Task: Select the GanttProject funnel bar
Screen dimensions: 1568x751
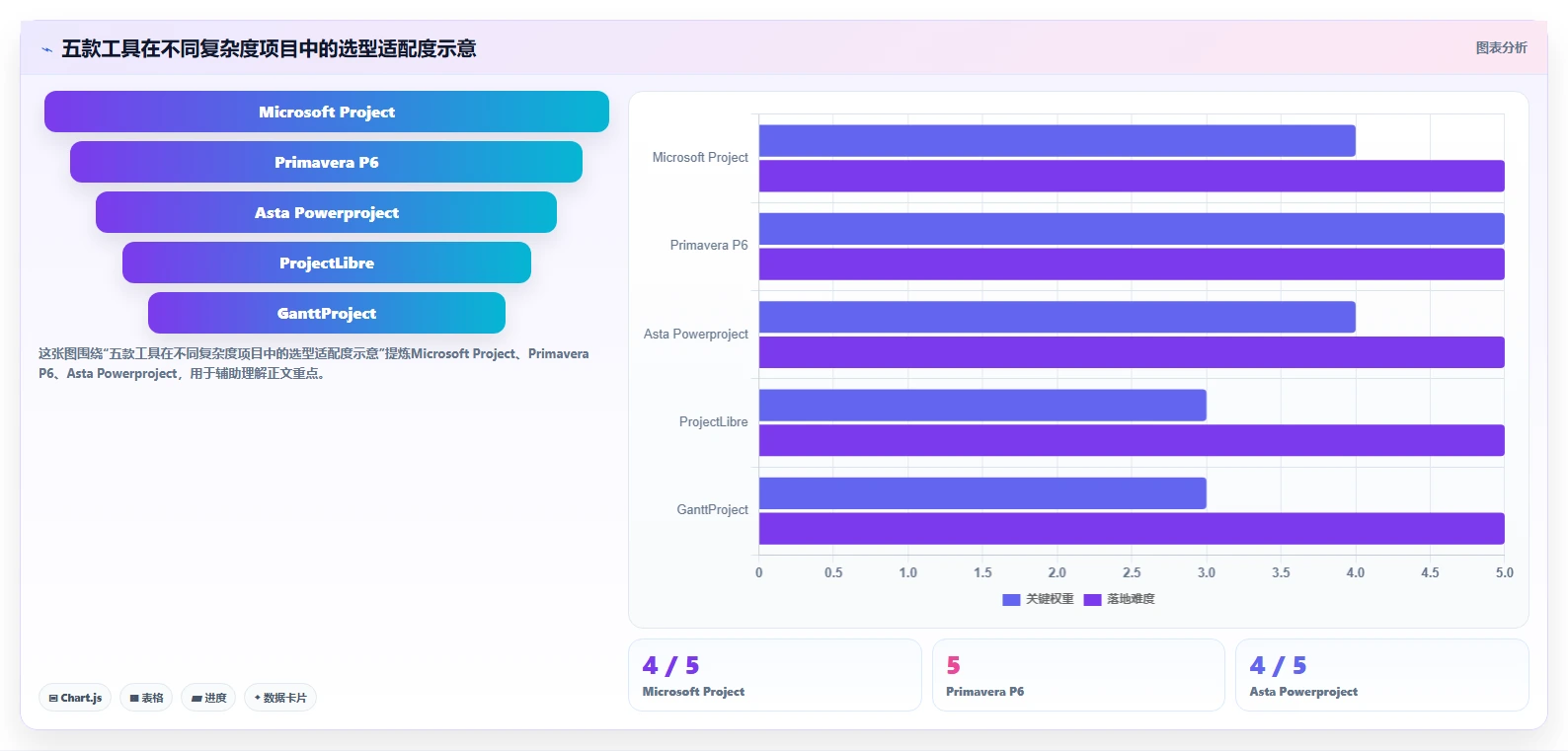Action: pyautogui.click(x=327, y=313)
